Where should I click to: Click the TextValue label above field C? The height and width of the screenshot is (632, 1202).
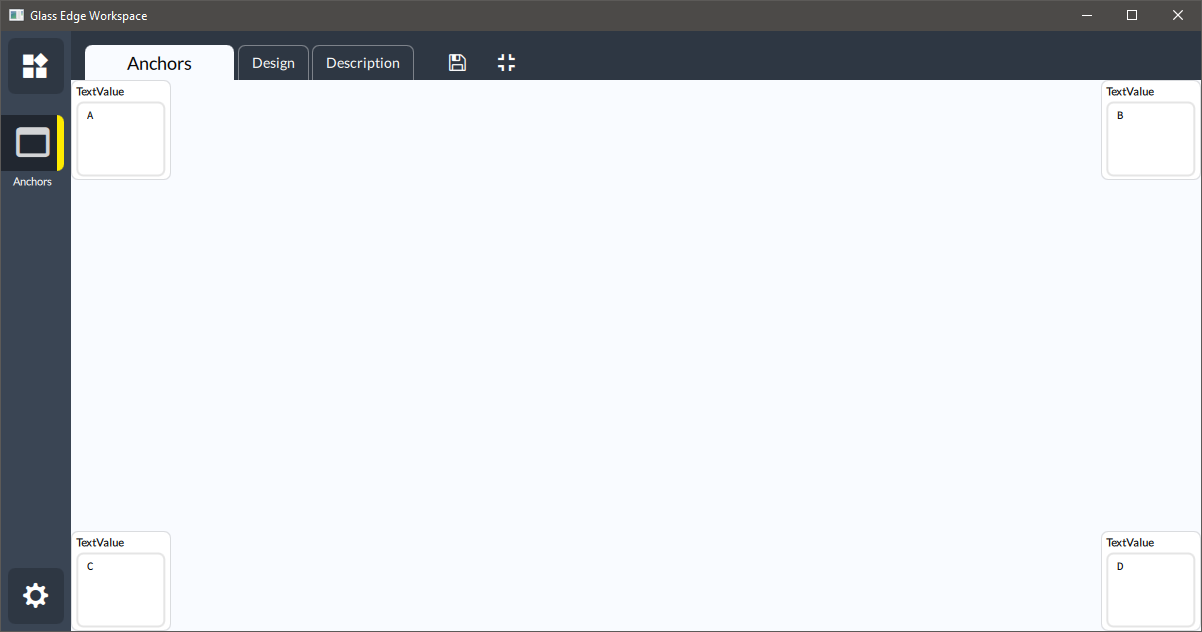click(x=100, y=542)
